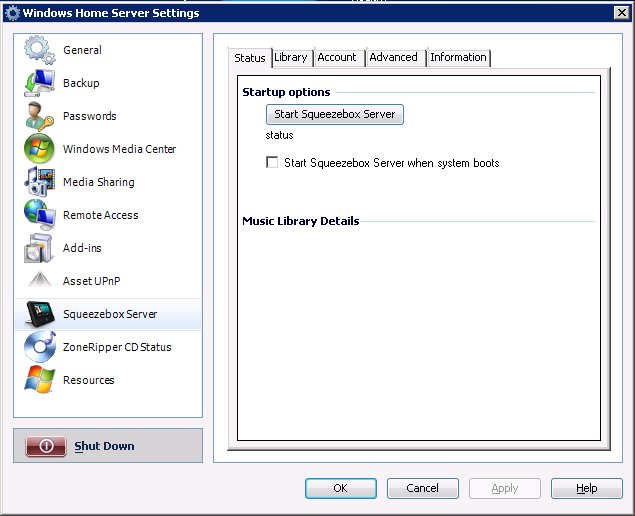The width and height of the screenshot is (635, 516).
Task: Click the title bar gear icon
Action: (12, 13)
